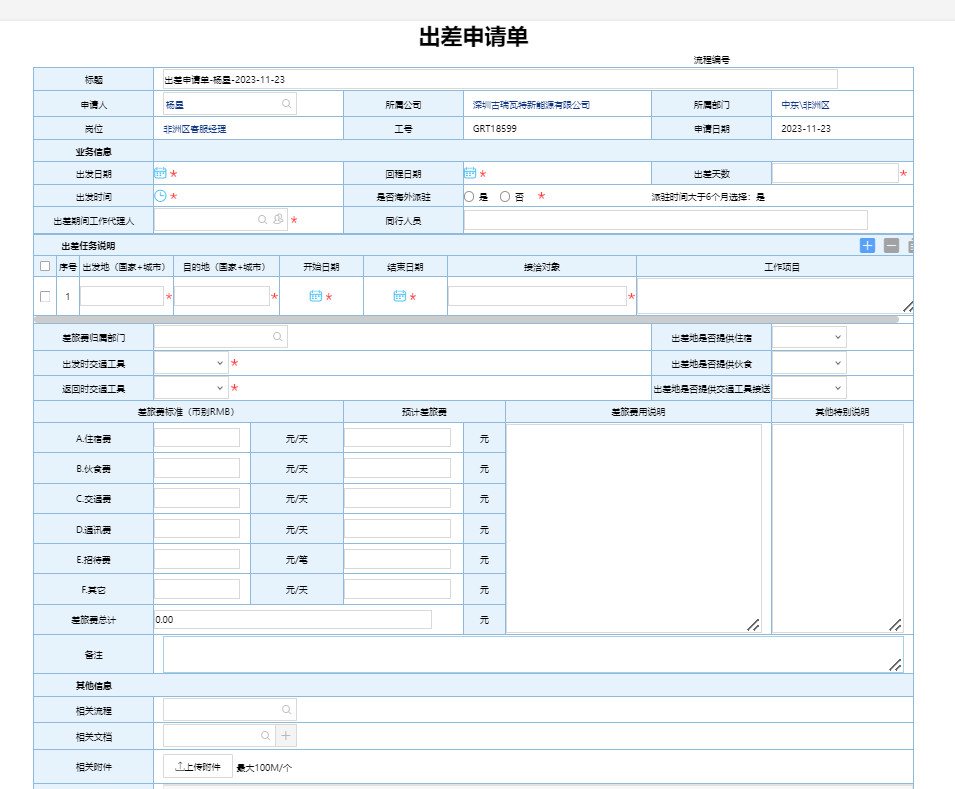Viewport: 955px width, 789px height.
Task: Click search icon in 申请人 field
Action: (286, 104)
